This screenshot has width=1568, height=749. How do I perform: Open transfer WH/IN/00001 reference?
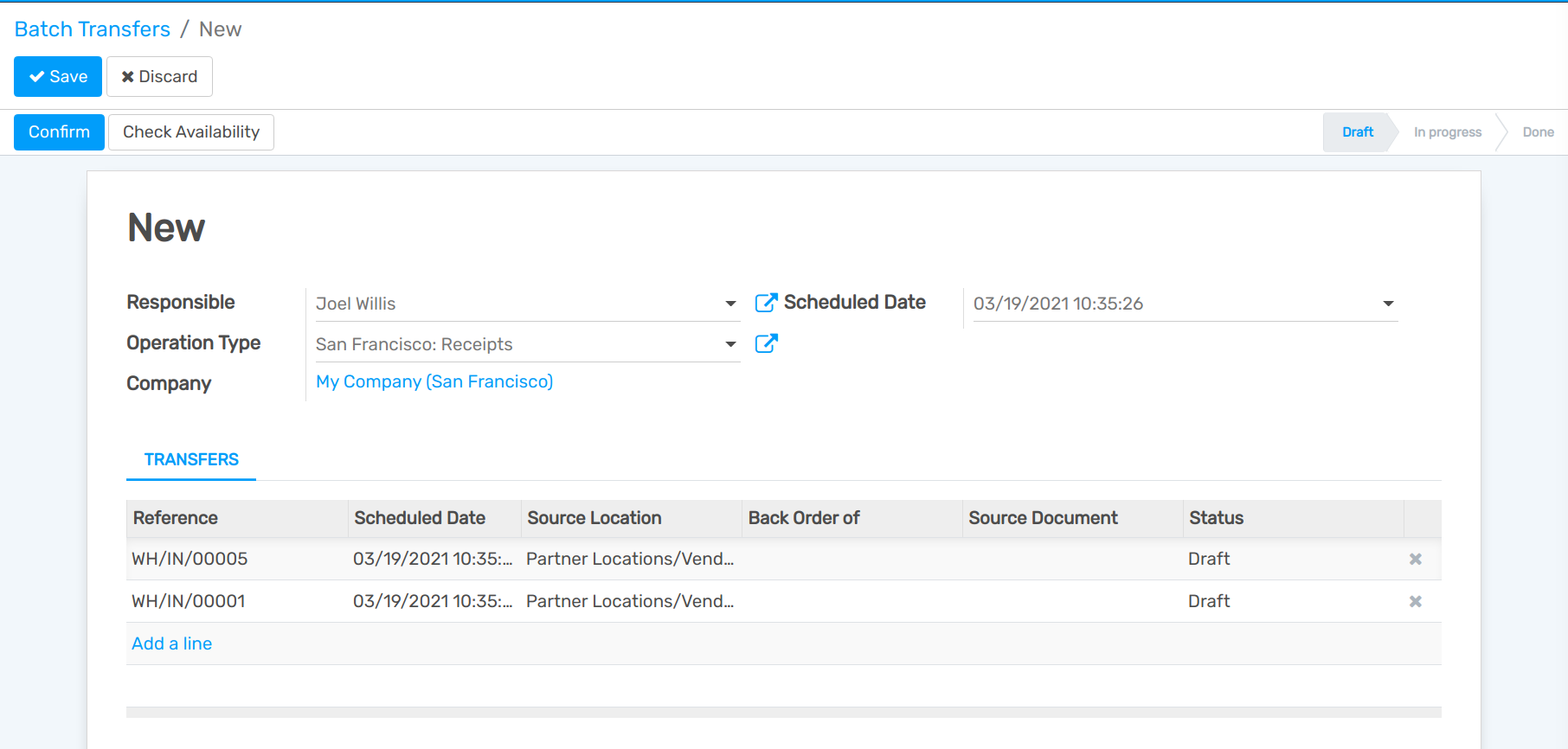coord(189,601)
